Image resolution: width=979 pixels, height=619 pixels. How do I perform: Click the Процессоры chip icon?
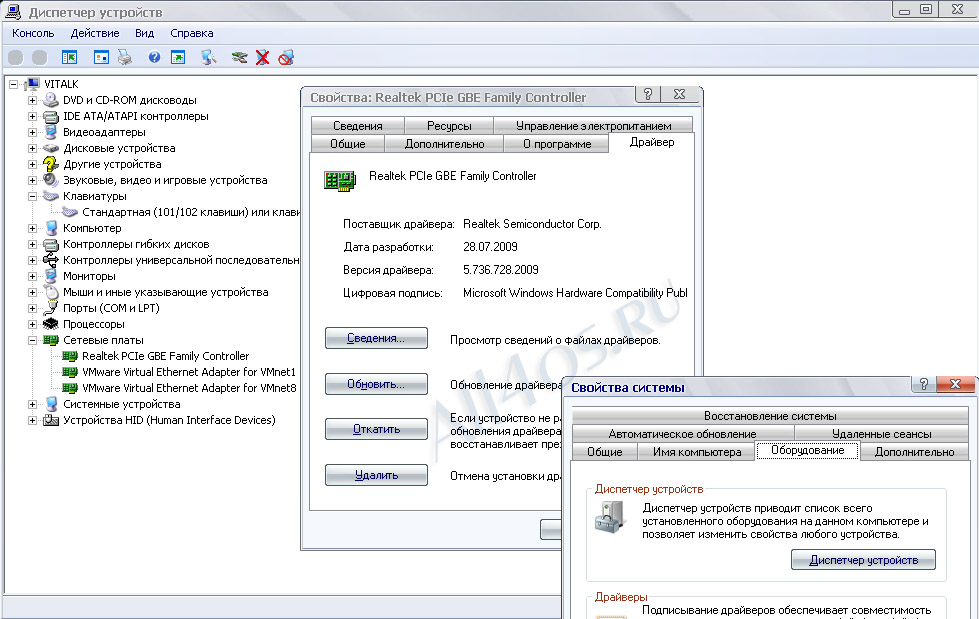point(51,324)
